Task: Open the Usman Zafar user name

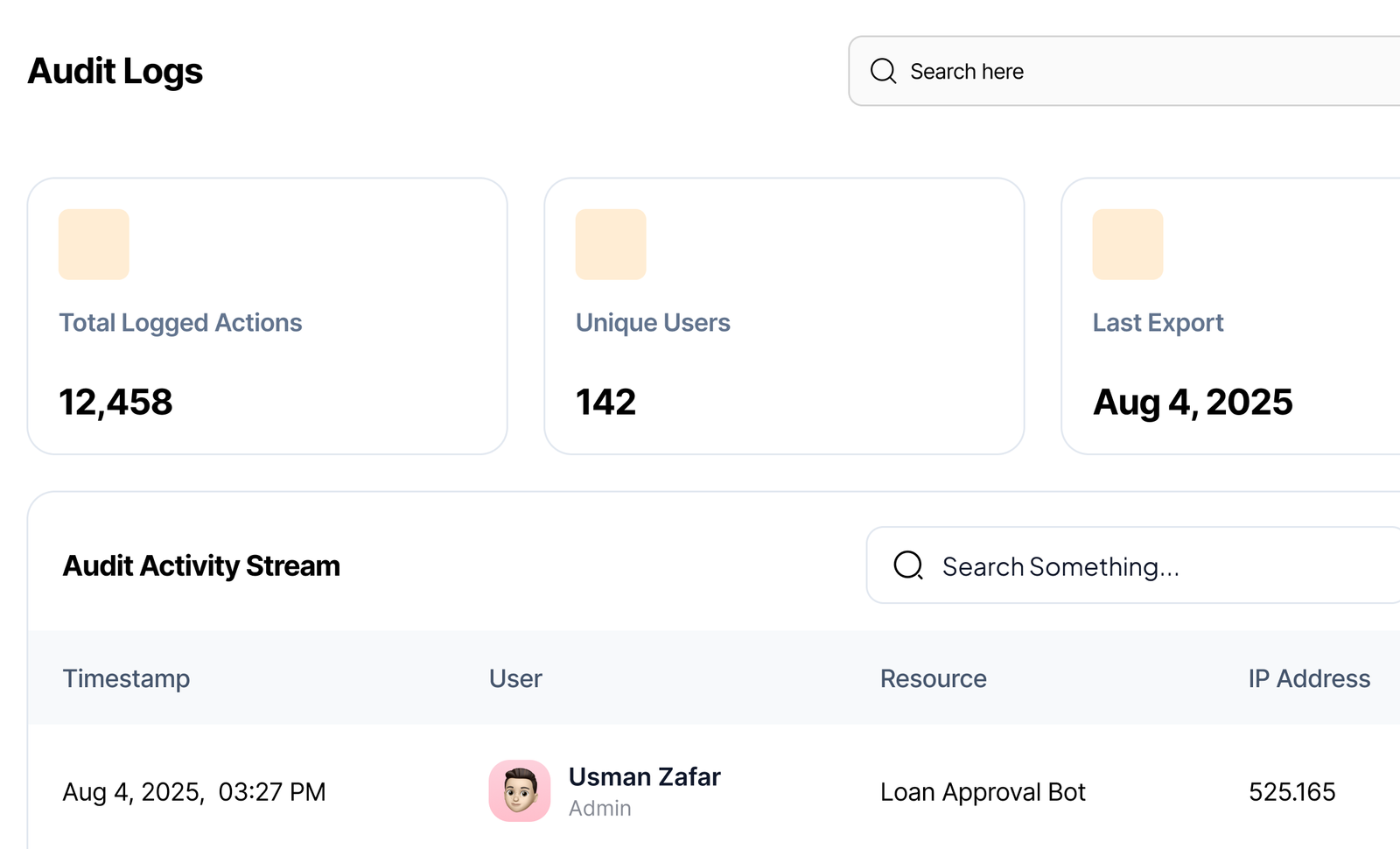Action: 644,776
